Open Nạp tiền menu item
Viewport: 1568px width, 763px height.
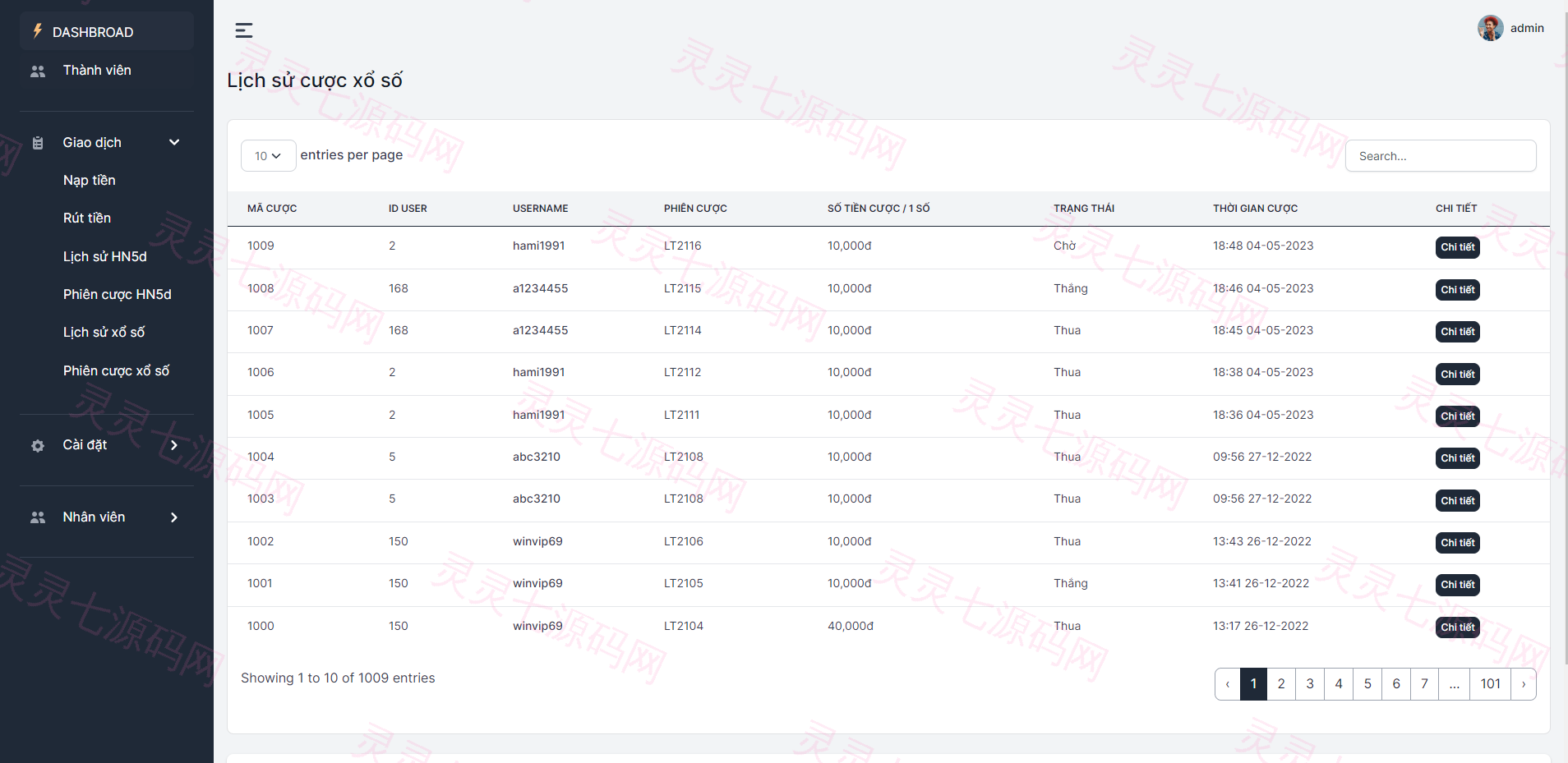tap(90, 180)
